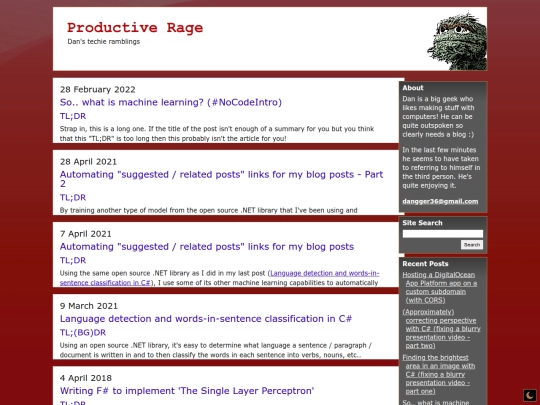Select the "28 April 2021" date text
540x405 pixels.
pos(88,162)
